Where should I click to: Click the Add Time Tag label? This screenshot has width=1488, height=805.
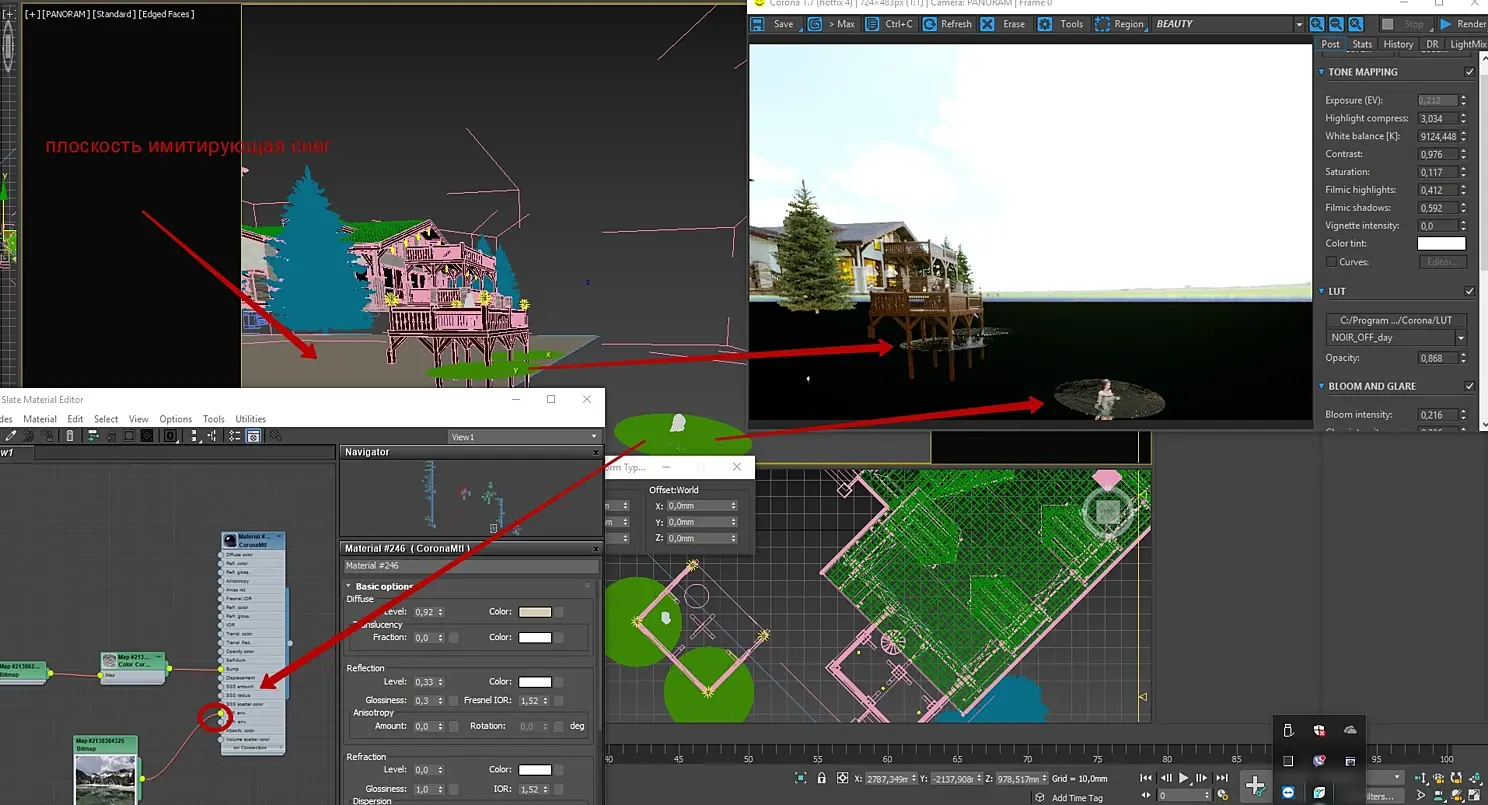[x=1077, y=798]
